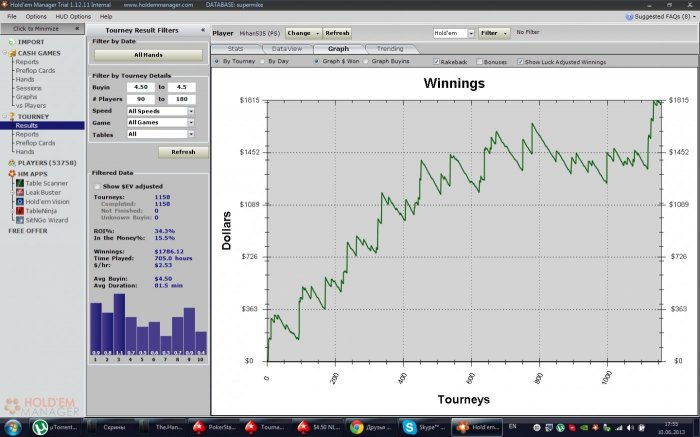Click the maximum Buyin field
700x437 pixels.
click(x=181, y=87)
